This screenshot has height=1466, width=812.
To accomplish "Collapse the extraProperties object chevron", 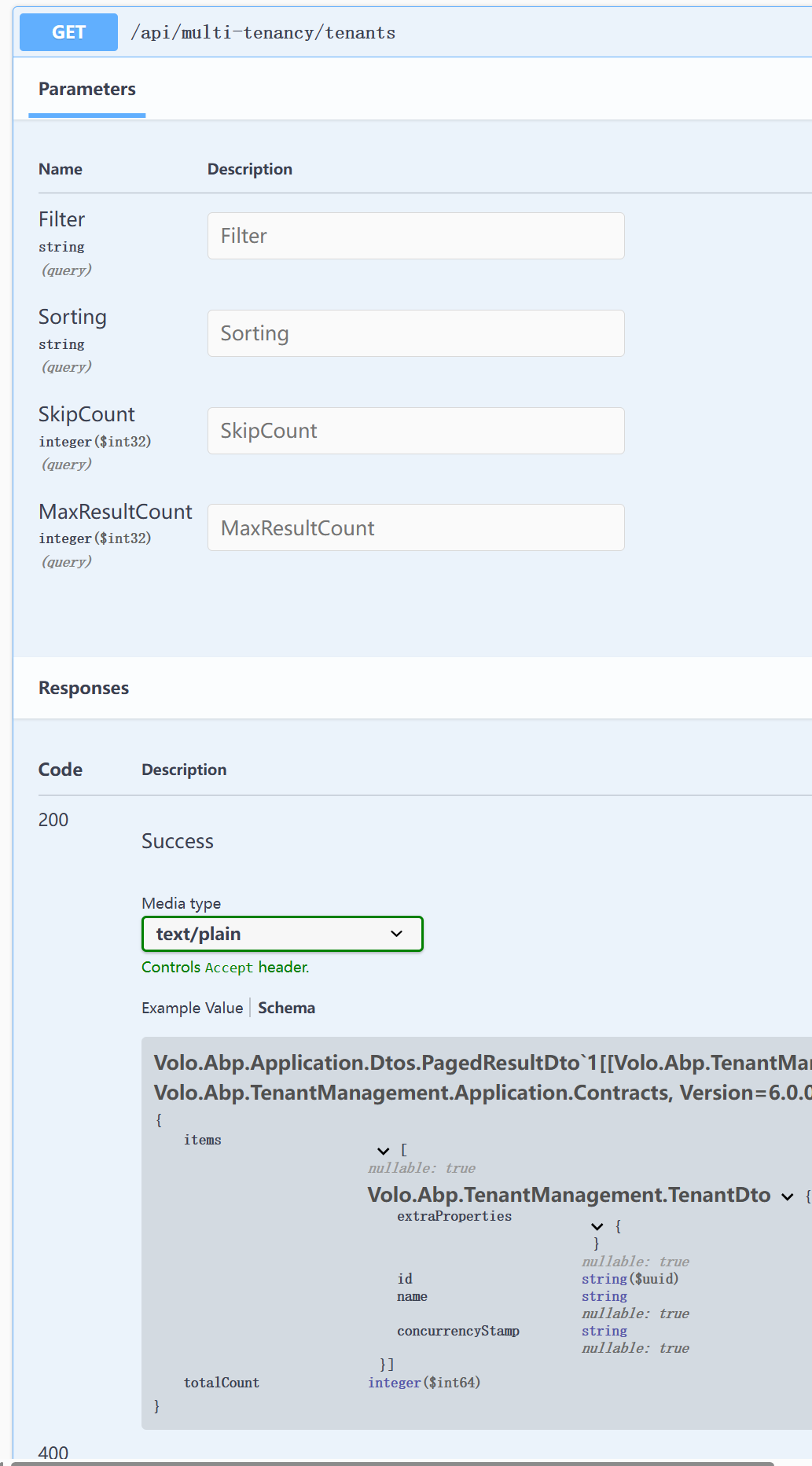I will 597,1226.
